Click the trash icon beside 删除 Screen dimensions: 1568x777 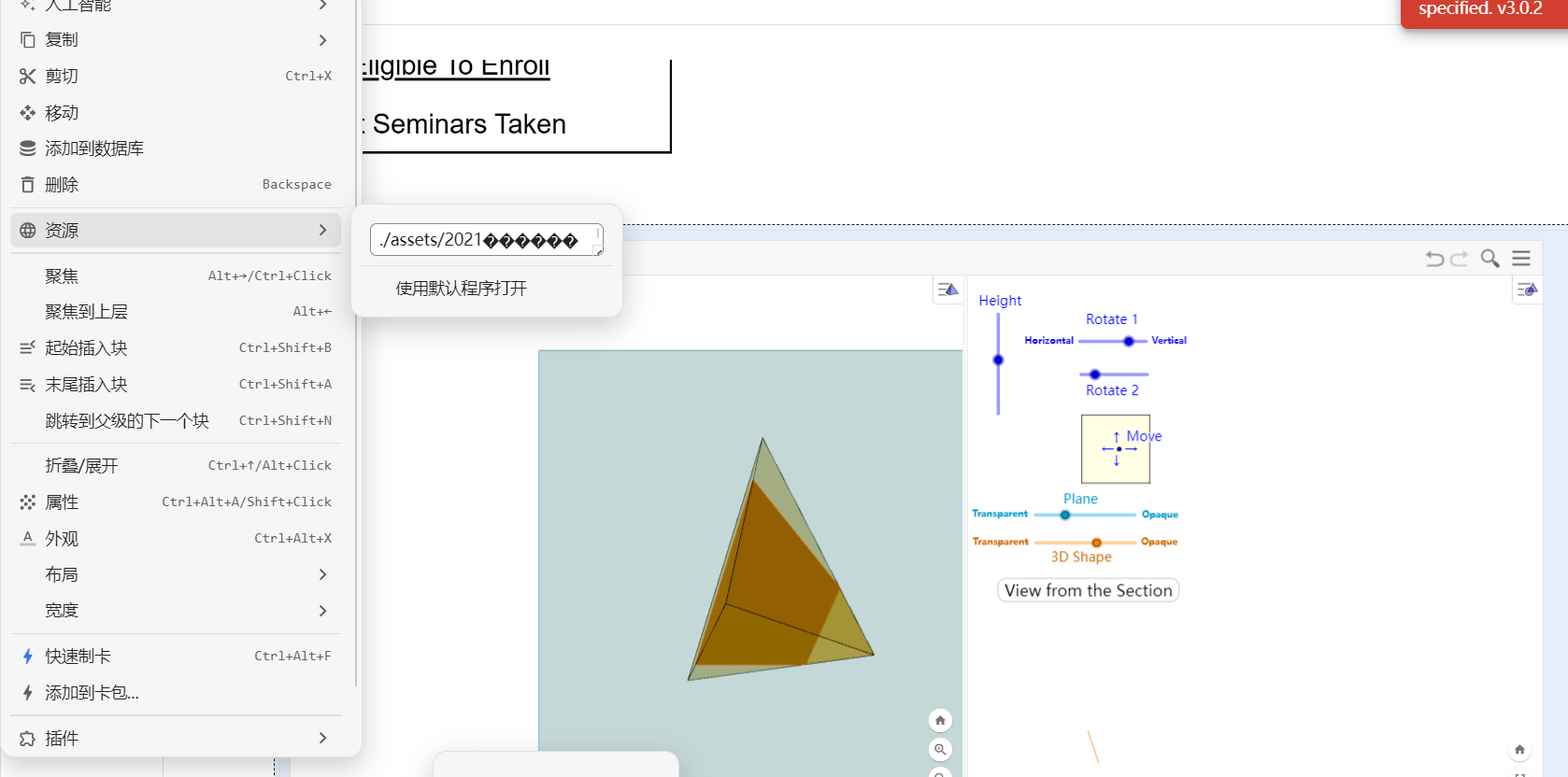point(28,185)
